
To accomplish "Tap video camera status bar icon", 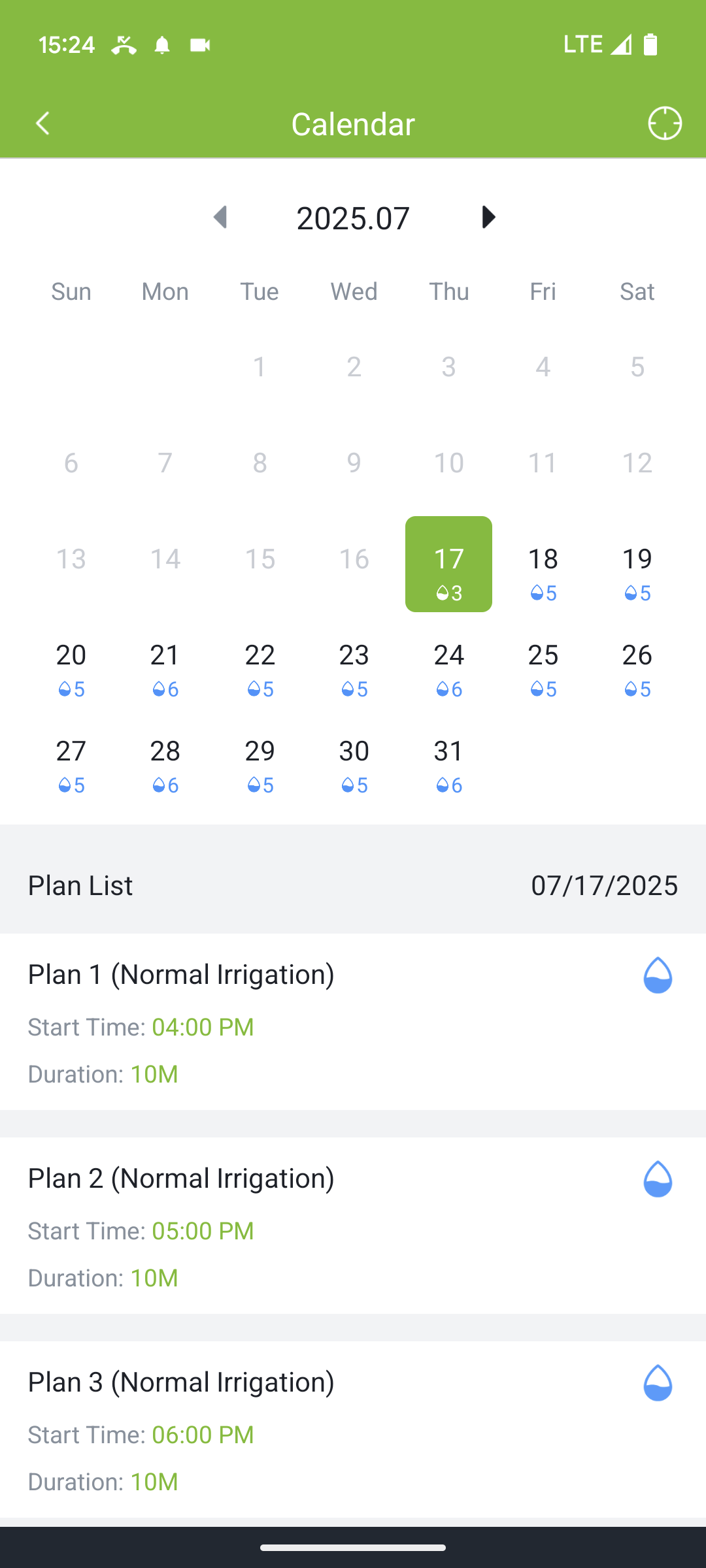I will click(x=200, y=45).
